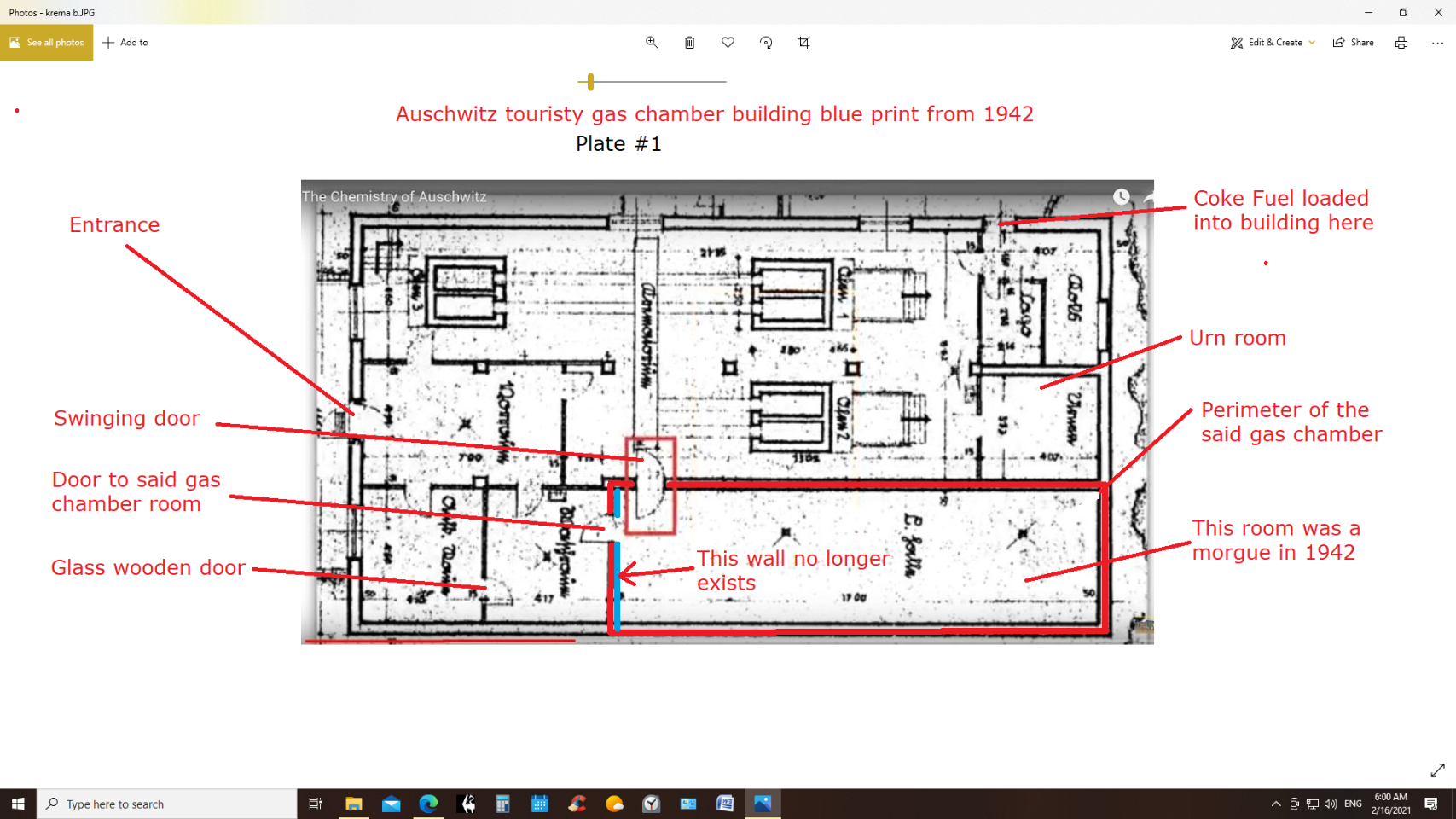Launch Microsoft Edge from the taskbar
This screenshot has height=819, width=1456.
pyautogui.click(x=428, y=804)
